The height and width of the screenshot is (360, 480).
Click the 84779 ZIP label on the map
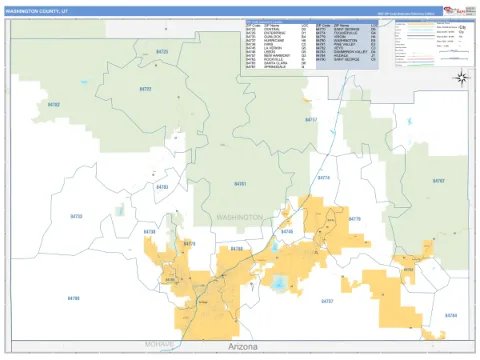(355, 219)
